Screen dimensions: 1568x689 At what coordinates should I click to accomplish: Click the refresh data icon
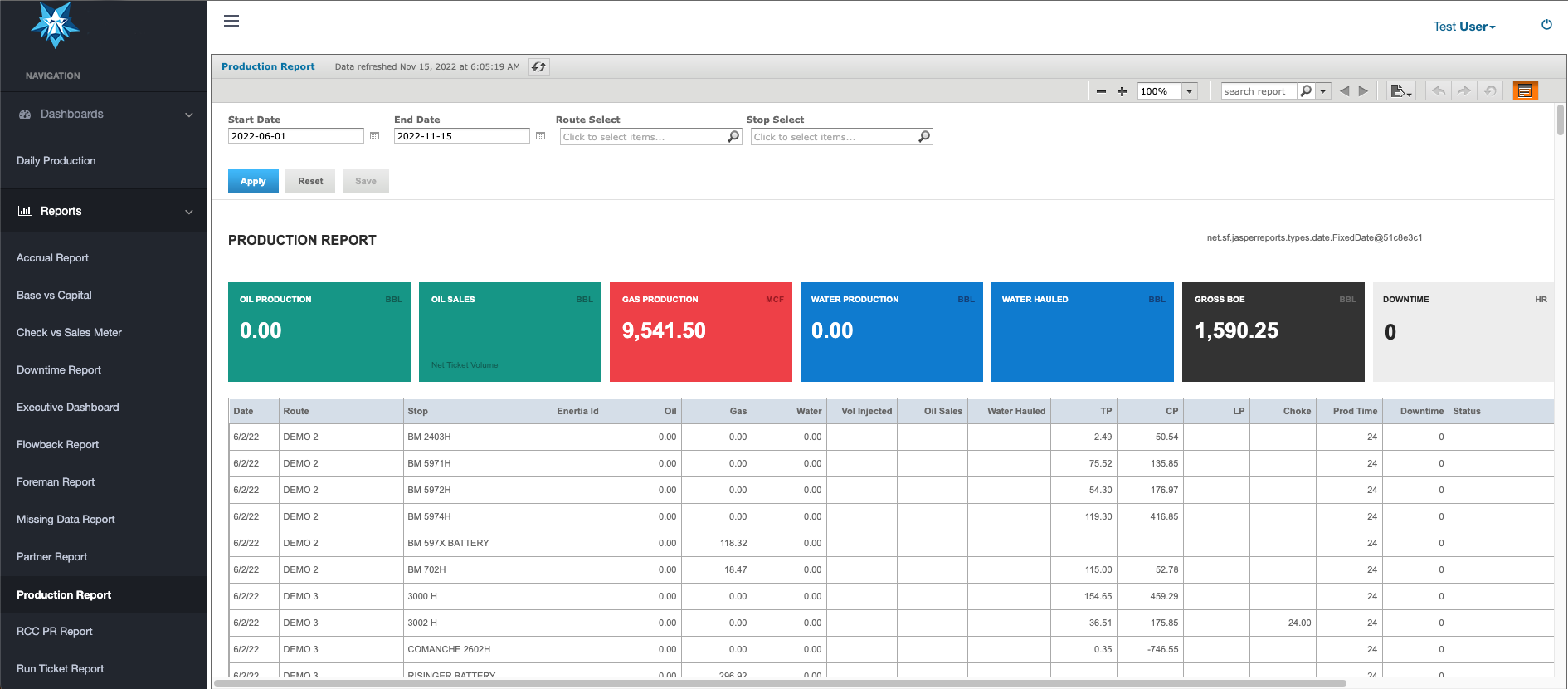click(539, 67)
